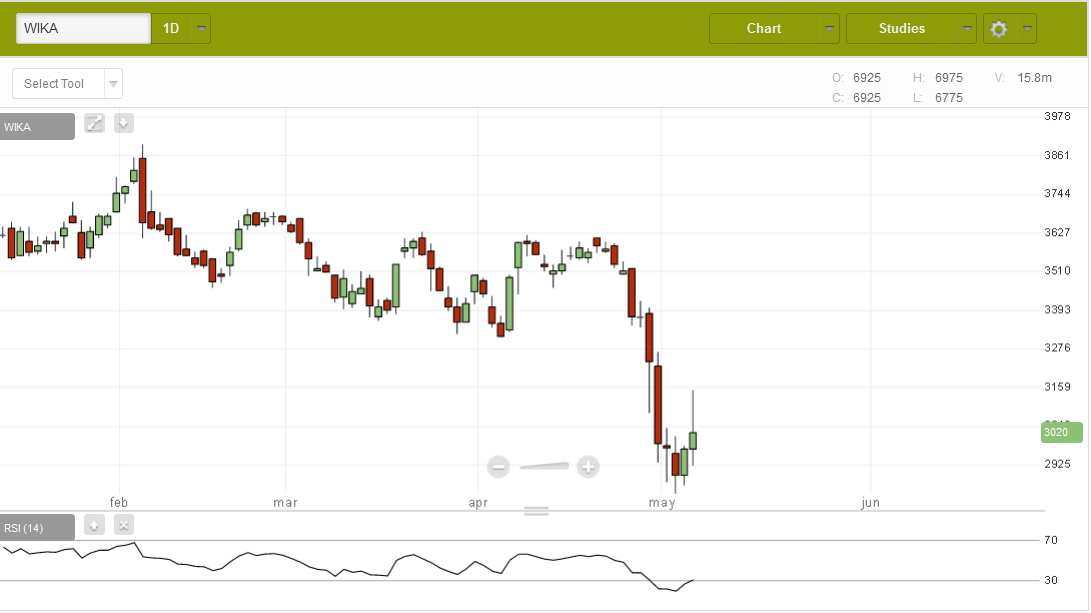Expand the Chart menu dropdown arrow
This screenshot has width=1091, height=613.
[830, 29]
